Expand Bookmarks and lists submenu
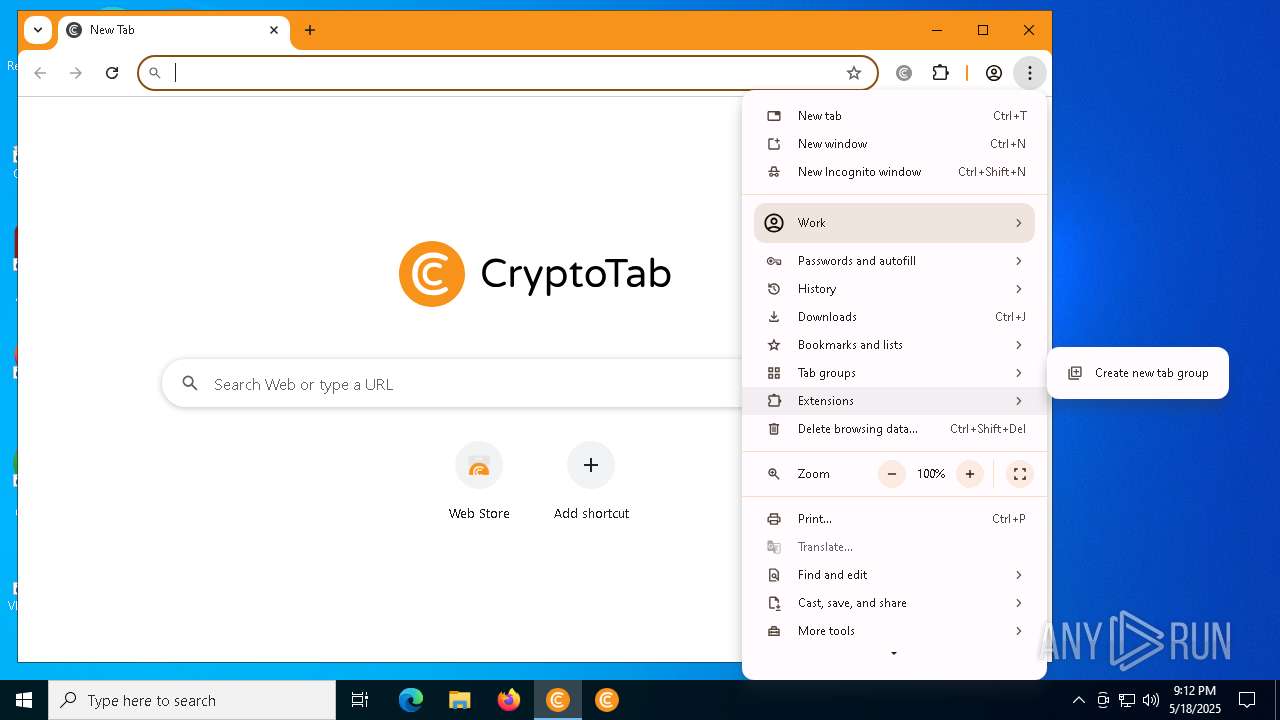The height and width of the screenshot is (720, 1280). [894, 345]
